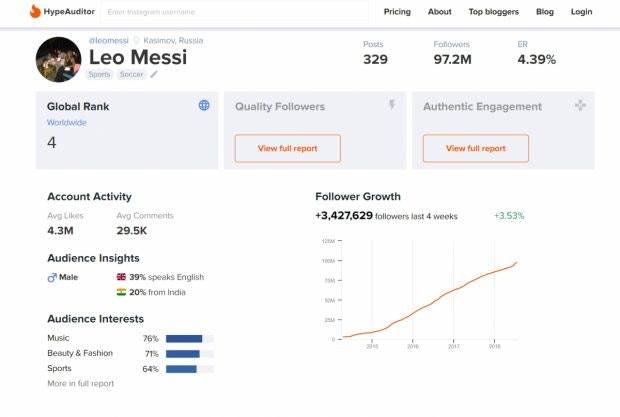Viewport: 620px width, 417px height.
Task: Select the Sports category tag
Action: coord(99,74)
